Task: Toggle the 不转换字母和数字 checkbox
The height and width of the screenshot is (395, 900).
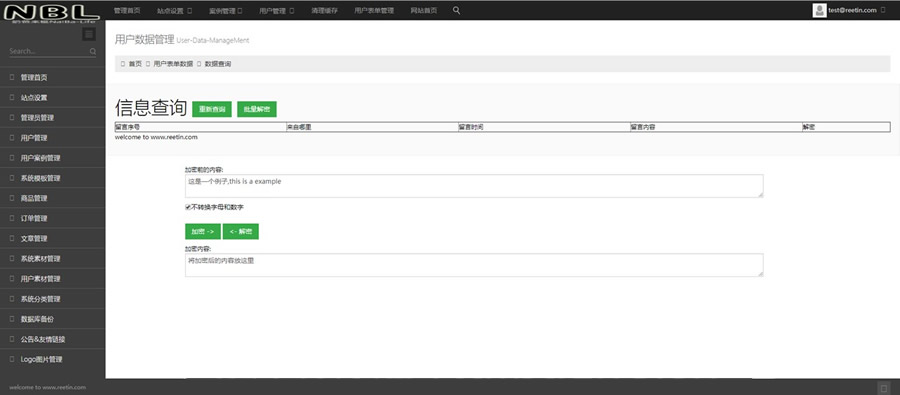Action: [188, 207]
